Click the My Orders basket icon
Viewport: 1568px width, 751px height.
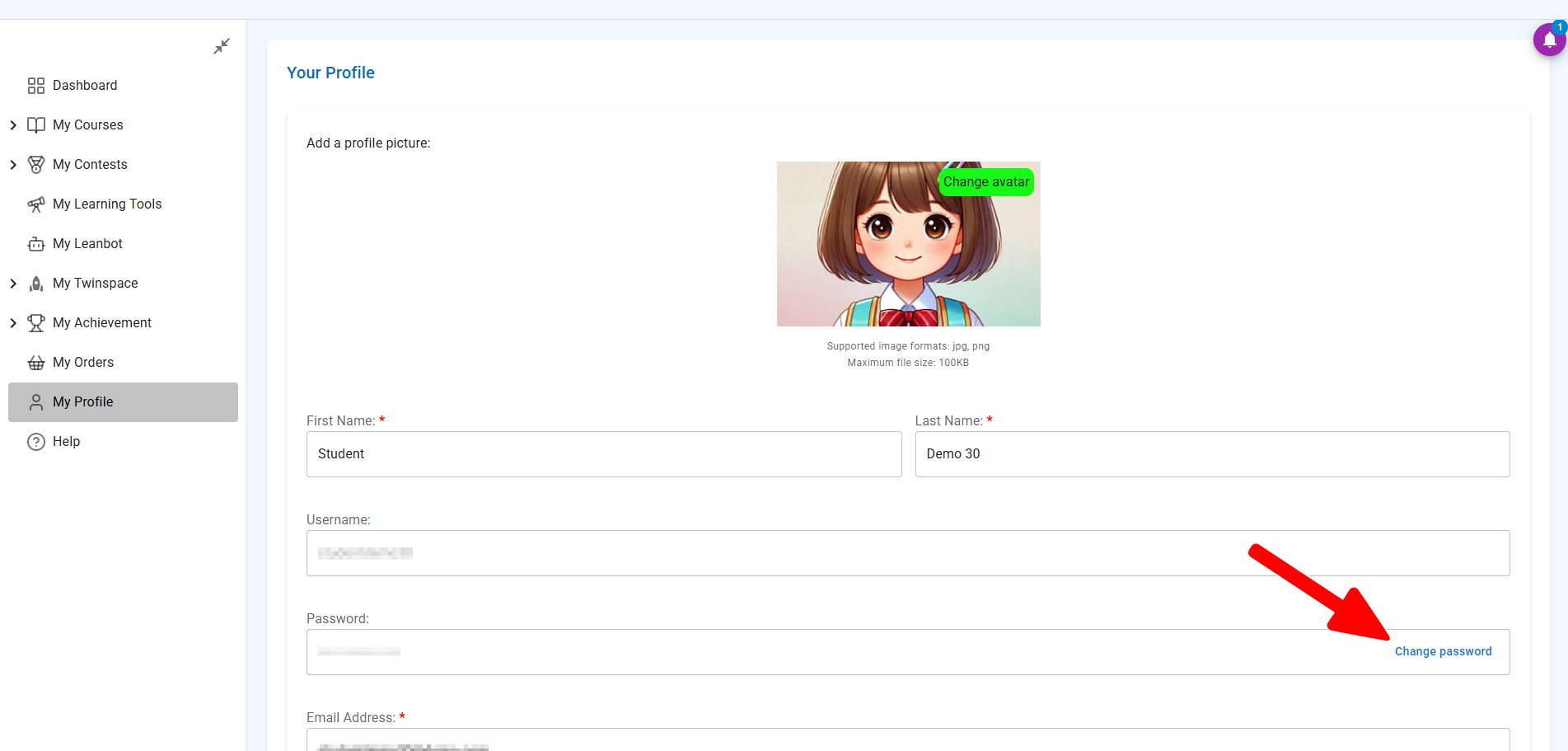click(36, 363)
